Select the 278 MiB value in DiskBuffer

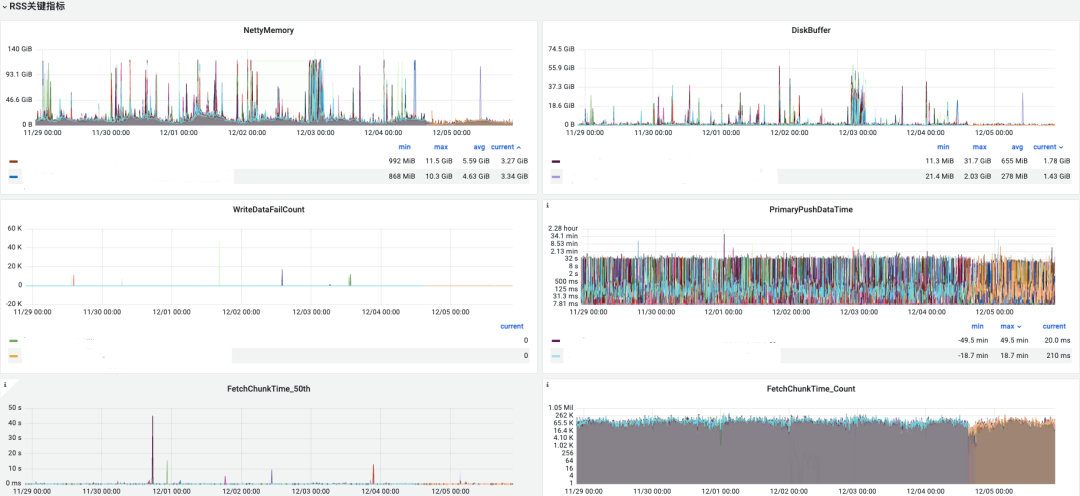click(1015, 176)
